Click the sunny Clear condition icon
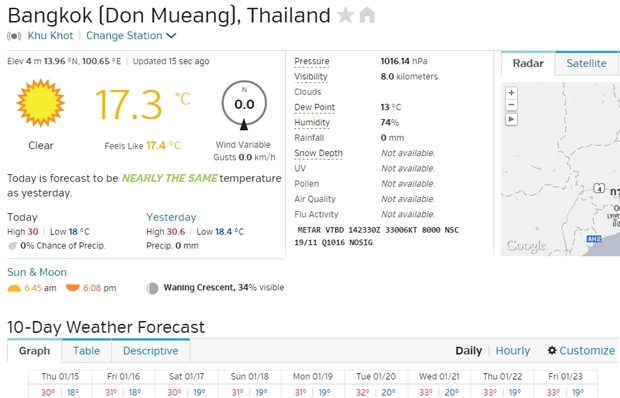Screen dimensions: 620x398 pyautogui.click(x=40, y=103)
